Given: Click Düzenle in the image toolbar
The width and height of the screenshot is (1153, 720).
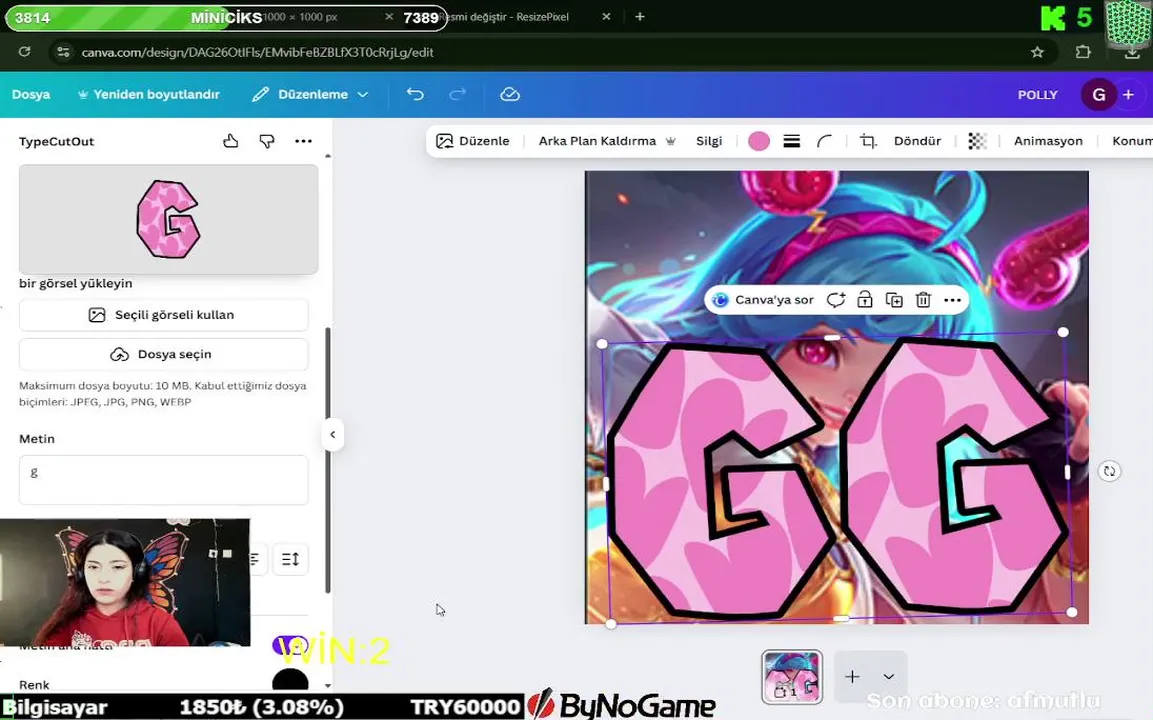Looking at the screenshot, I should pyautogui.click(x=473, y=141).
